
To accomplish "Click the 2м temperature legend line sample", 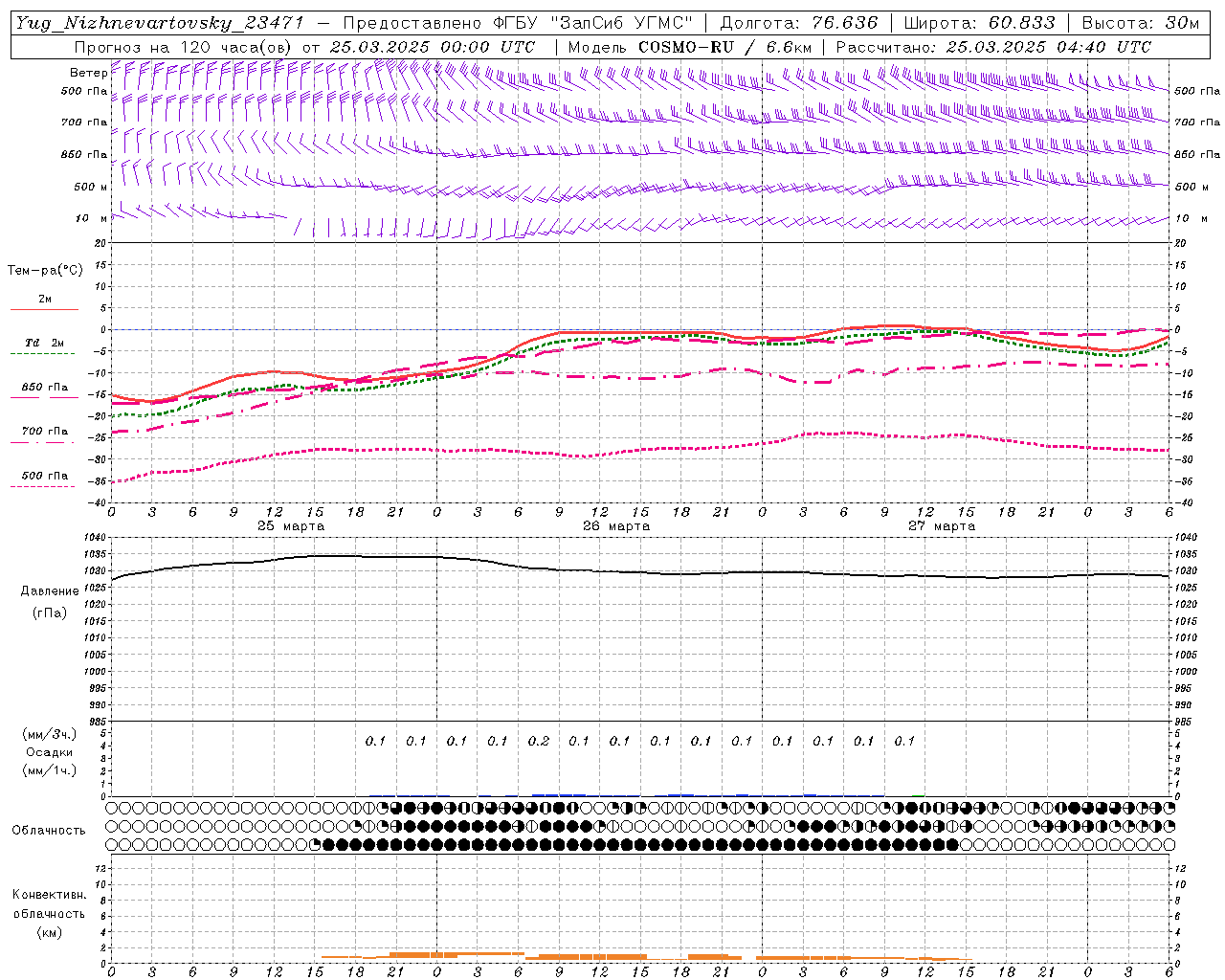I will [44, 309].
